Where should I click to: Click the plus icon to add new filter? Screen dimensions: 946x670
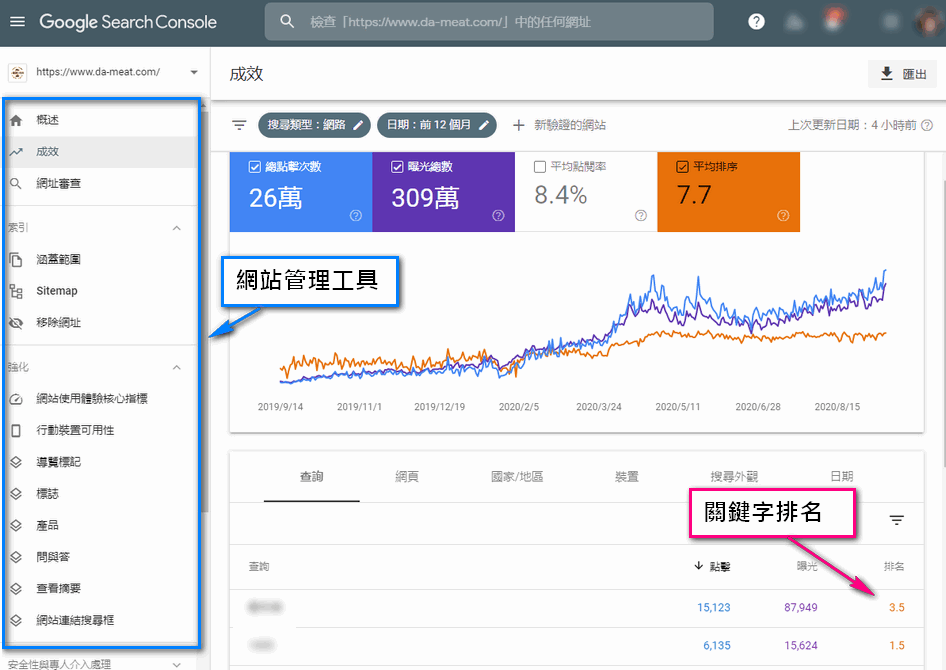[x=518, y=125]
